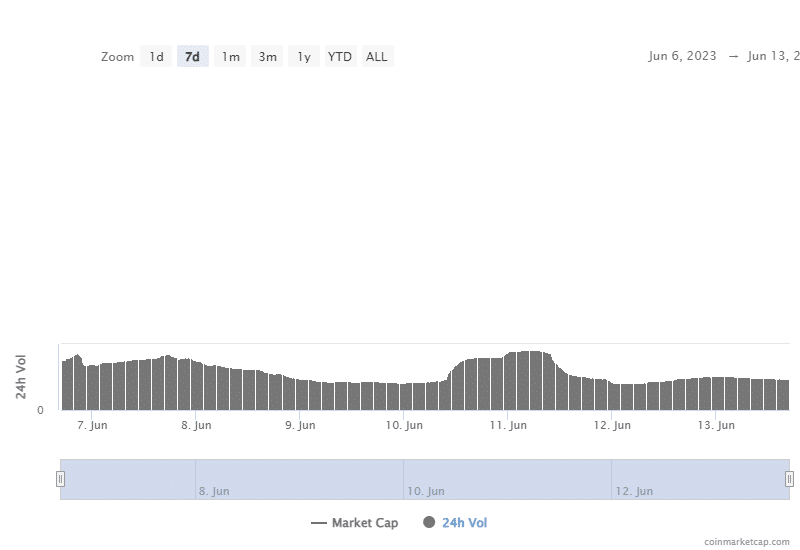Open the coinmarketcap.com credit link
800x550 pixels.
(x=746, y=541)
